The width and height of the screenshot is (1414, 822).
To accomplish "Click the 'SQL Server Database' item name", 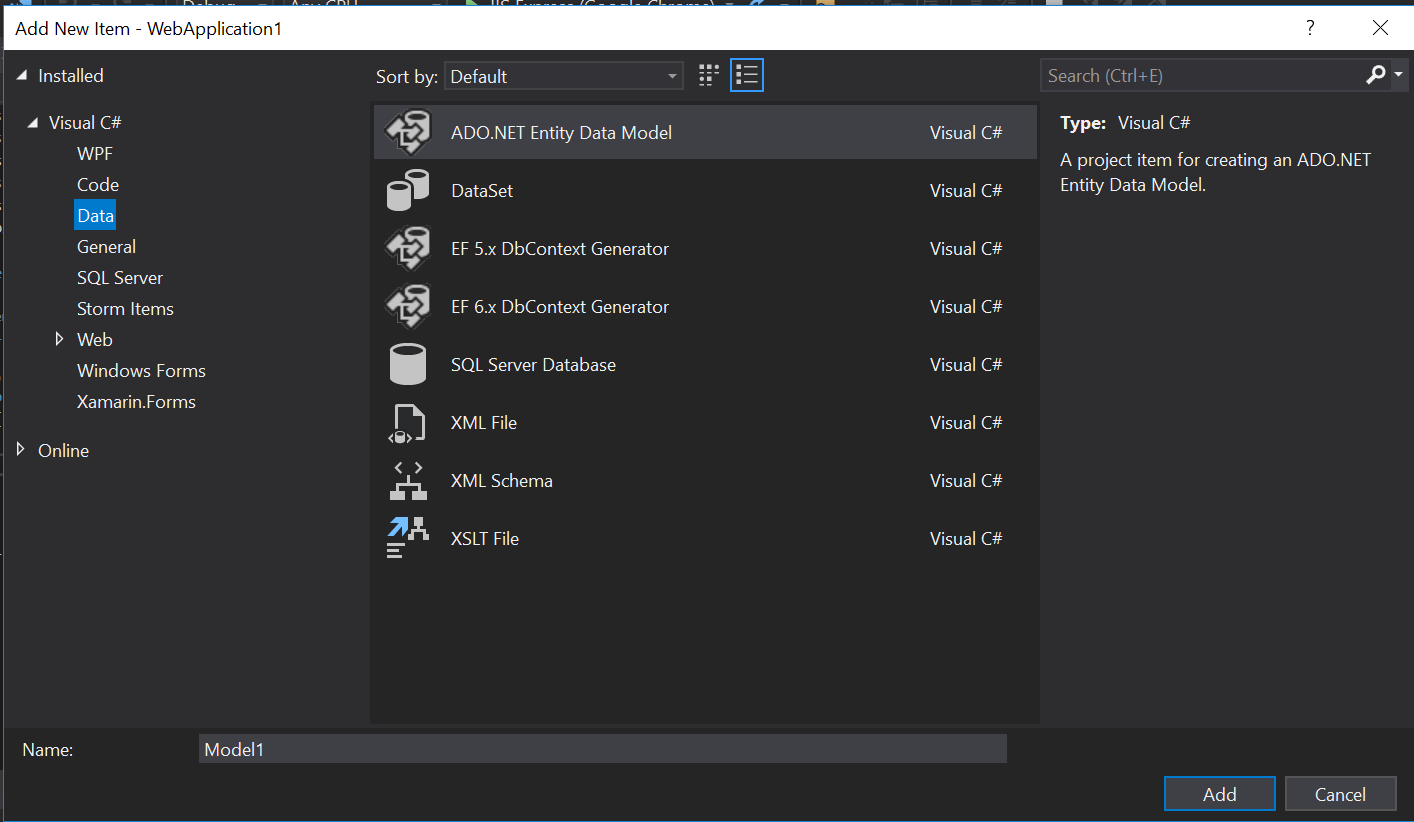I will [x=533, y=364].
